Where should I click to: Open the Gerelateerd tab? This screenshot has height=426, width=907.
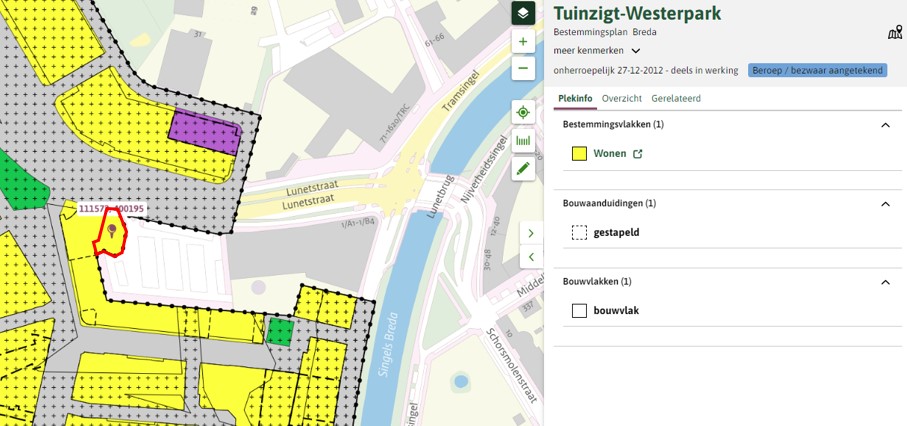(x=676, y=98)
